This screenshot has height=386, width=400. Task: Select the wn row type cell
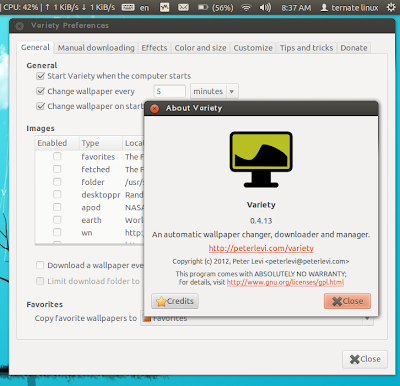pos(87,233)
